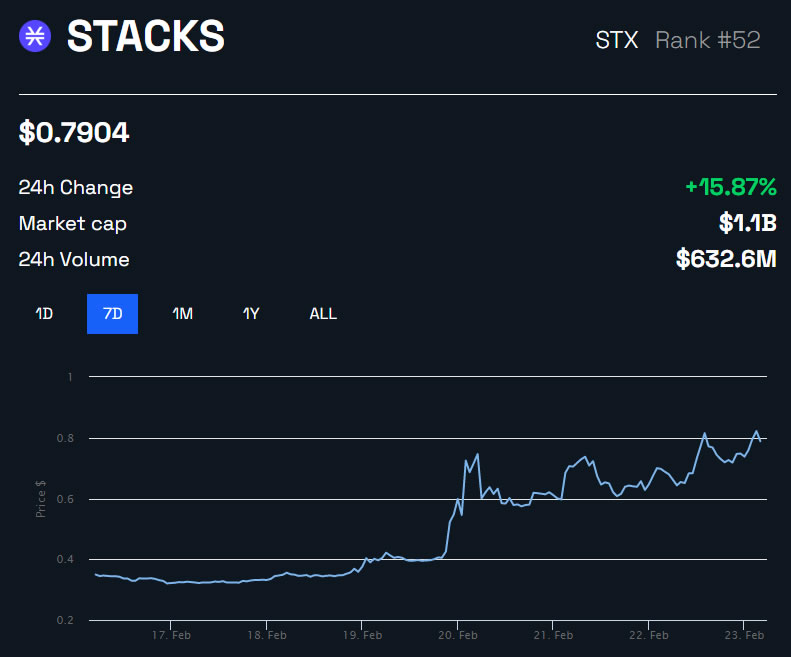Click the $1.1B market cap value
Viewport: 791px width, 657px height.
(x=747, y=223)
